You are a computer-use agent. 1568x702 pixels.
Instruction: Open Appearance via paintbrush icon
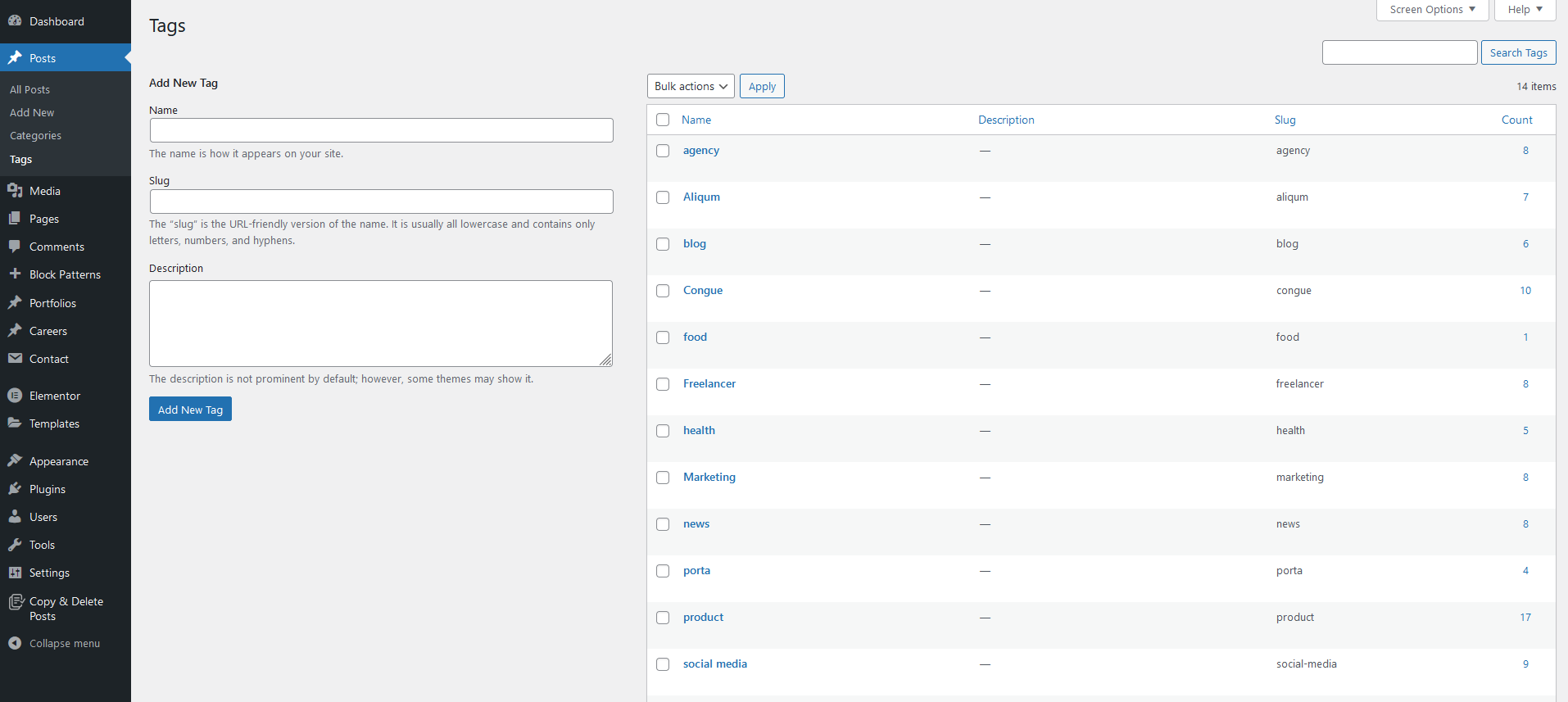click(x=15, y=461)
